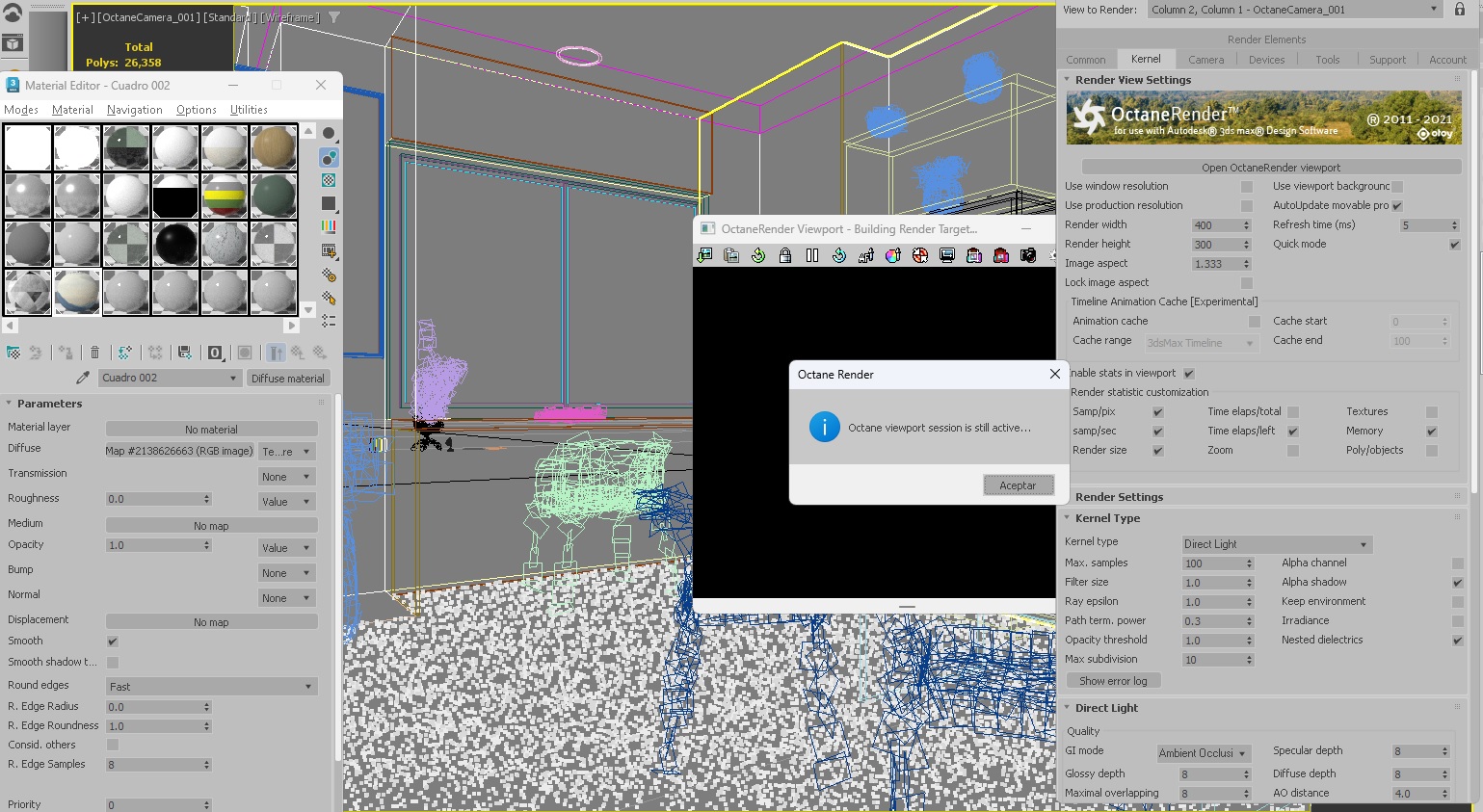
Task: Switch to the Camera tab
Action: (1205, 60)
